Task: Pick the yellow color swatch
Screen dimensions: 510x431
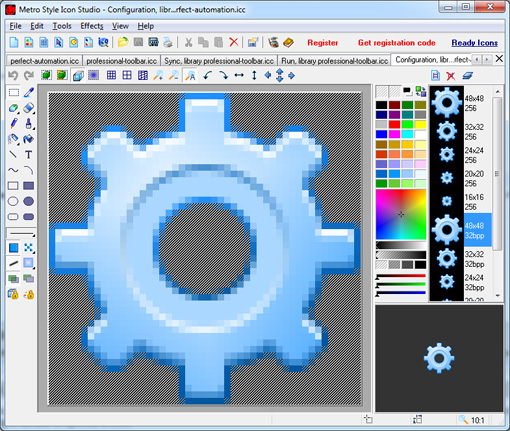Action: pyautogui.click(x=420, y=124)
